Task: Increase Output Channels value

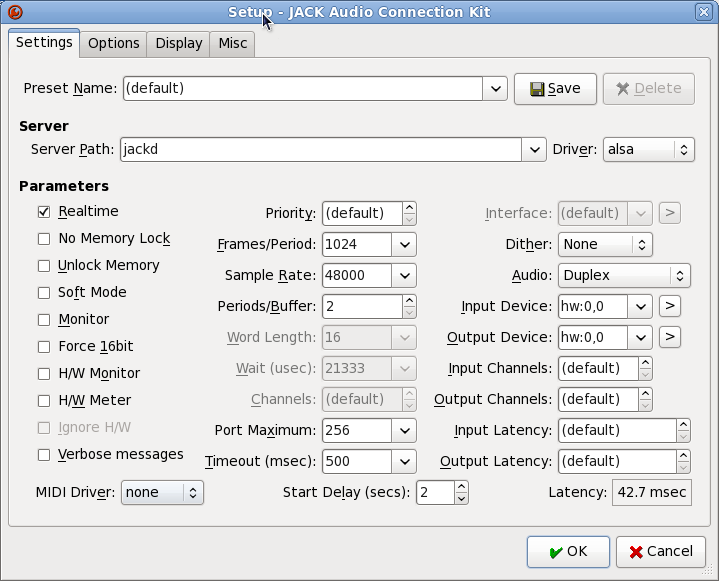Action: pyautogui.click(x=645, y=394)
